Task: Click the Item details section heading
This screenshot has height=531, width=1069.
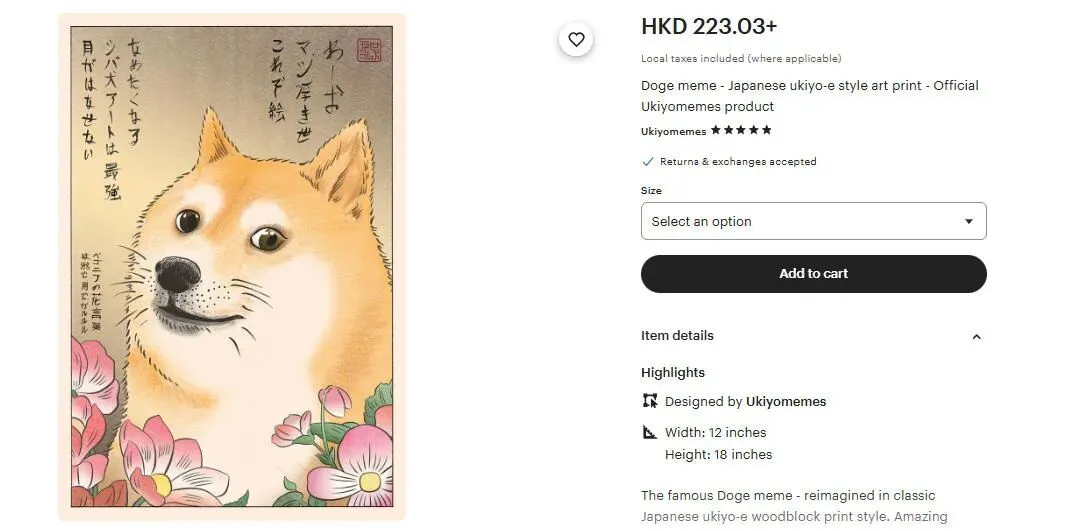Action: (677, 336)
